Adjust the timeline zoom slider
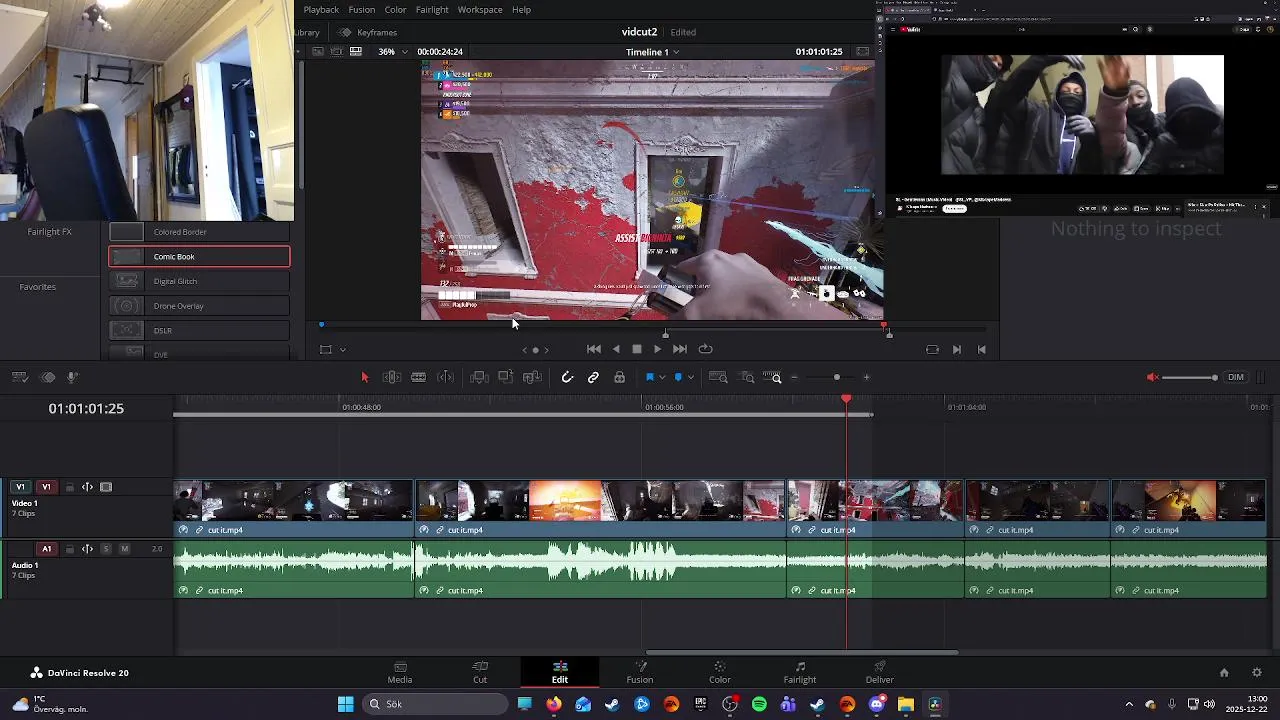This screenshot has height=720, width=1280. [837, 377]
